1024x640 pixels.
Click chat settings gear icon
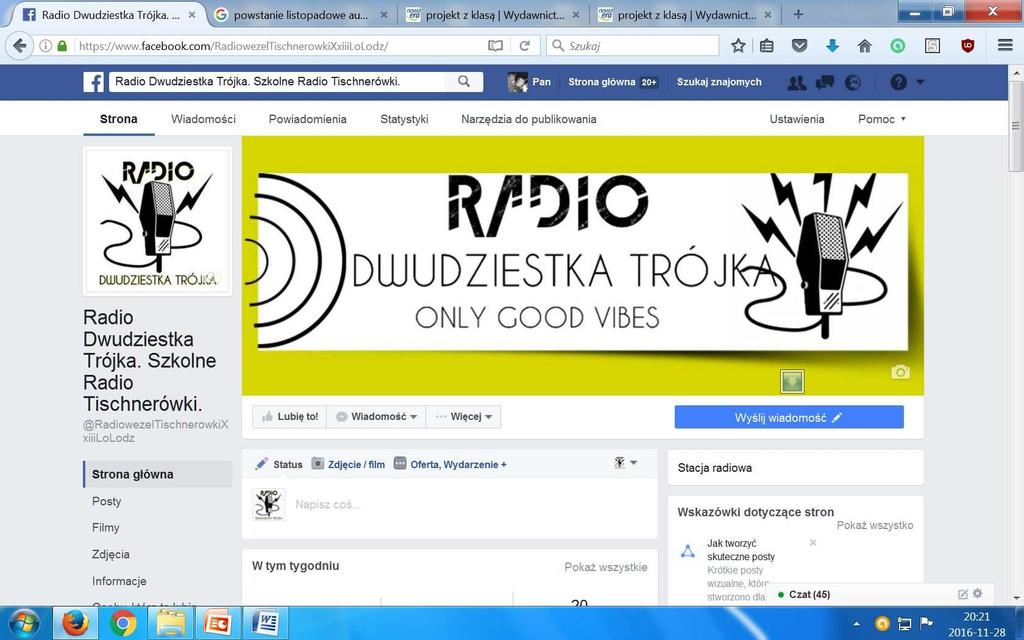(978, 594)
